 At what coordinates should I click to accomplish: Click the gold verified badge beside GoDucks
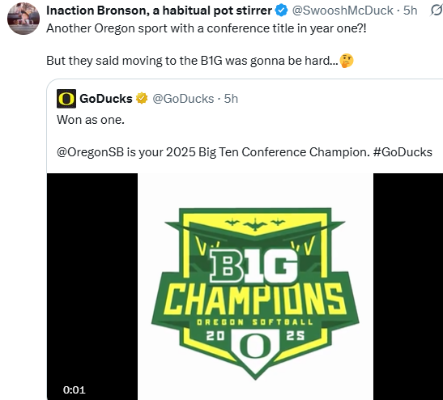pos(142,98)
